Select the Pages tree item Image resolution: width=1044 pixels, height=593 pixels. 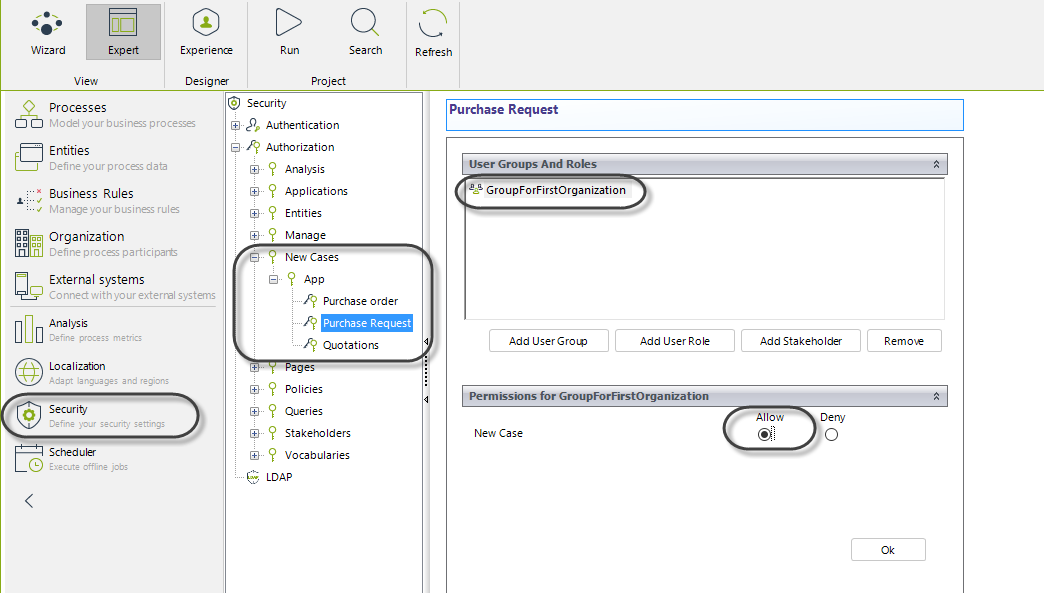point(300,367)
